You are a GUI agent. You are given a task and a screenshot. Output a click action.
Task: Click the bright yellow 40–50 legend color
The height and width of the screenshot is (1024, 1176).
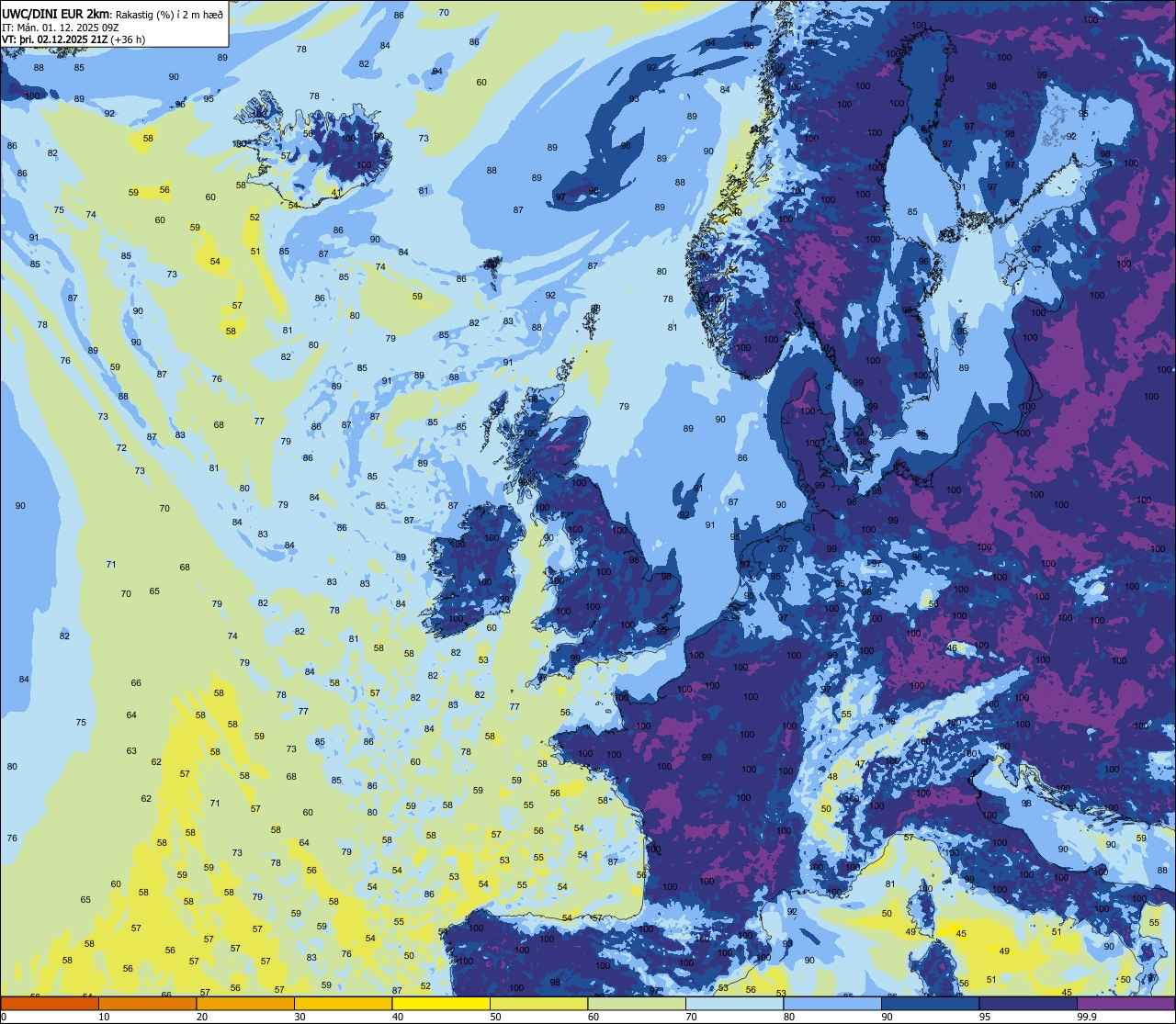coord(441,1003)
